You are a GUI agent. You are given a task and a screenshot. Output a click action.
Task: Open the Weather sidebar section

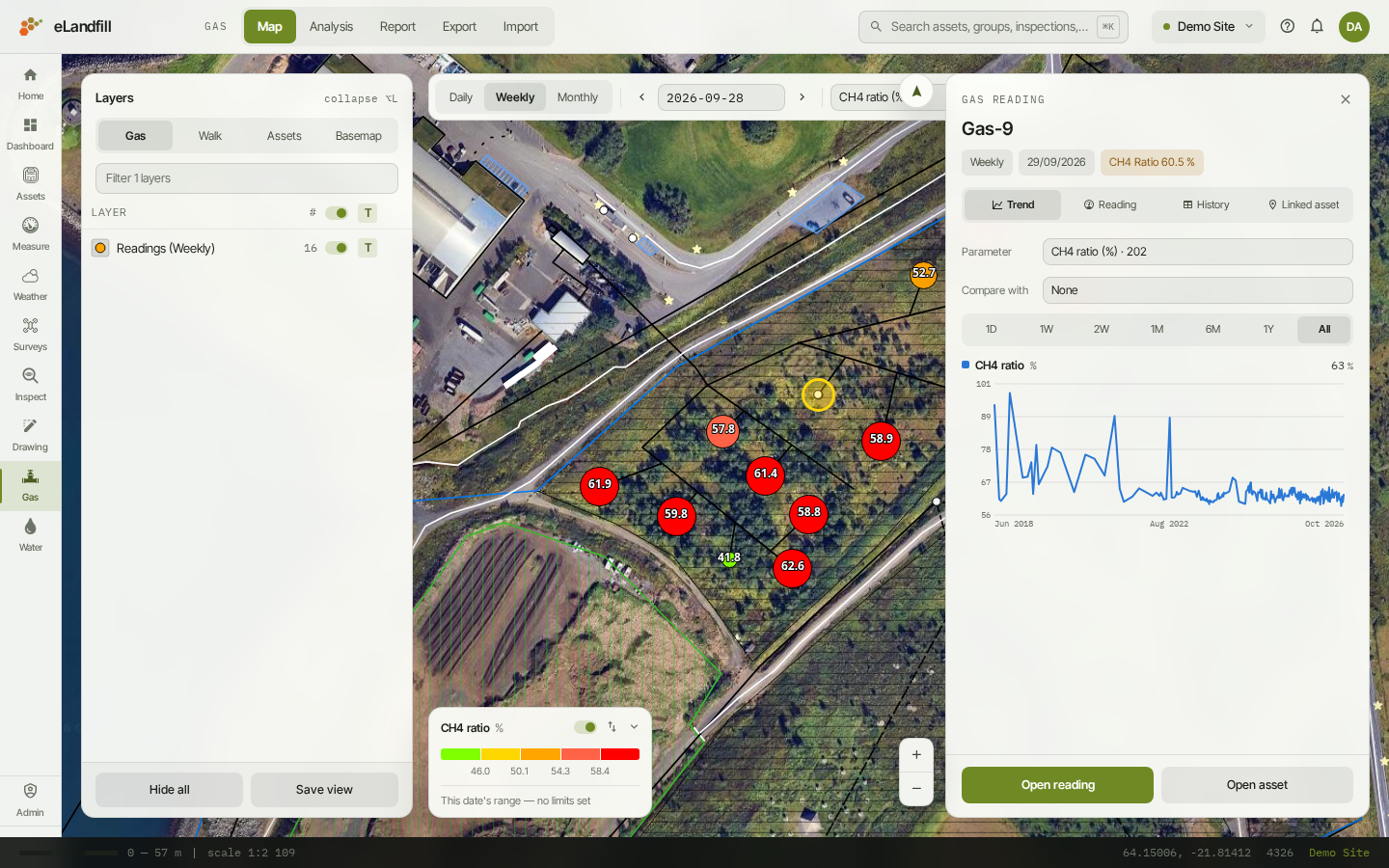coord(30,285)
